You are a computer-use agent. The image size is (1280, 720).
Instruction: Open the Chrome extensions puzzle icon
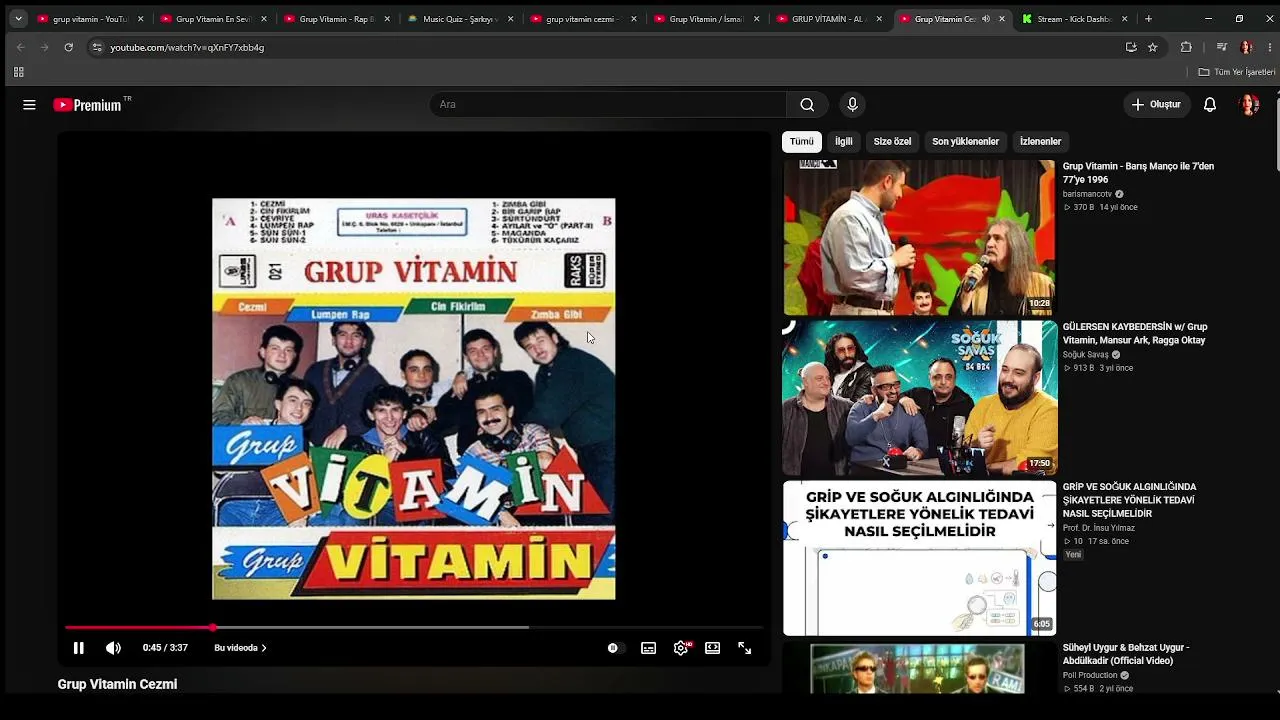(1186, 47)
